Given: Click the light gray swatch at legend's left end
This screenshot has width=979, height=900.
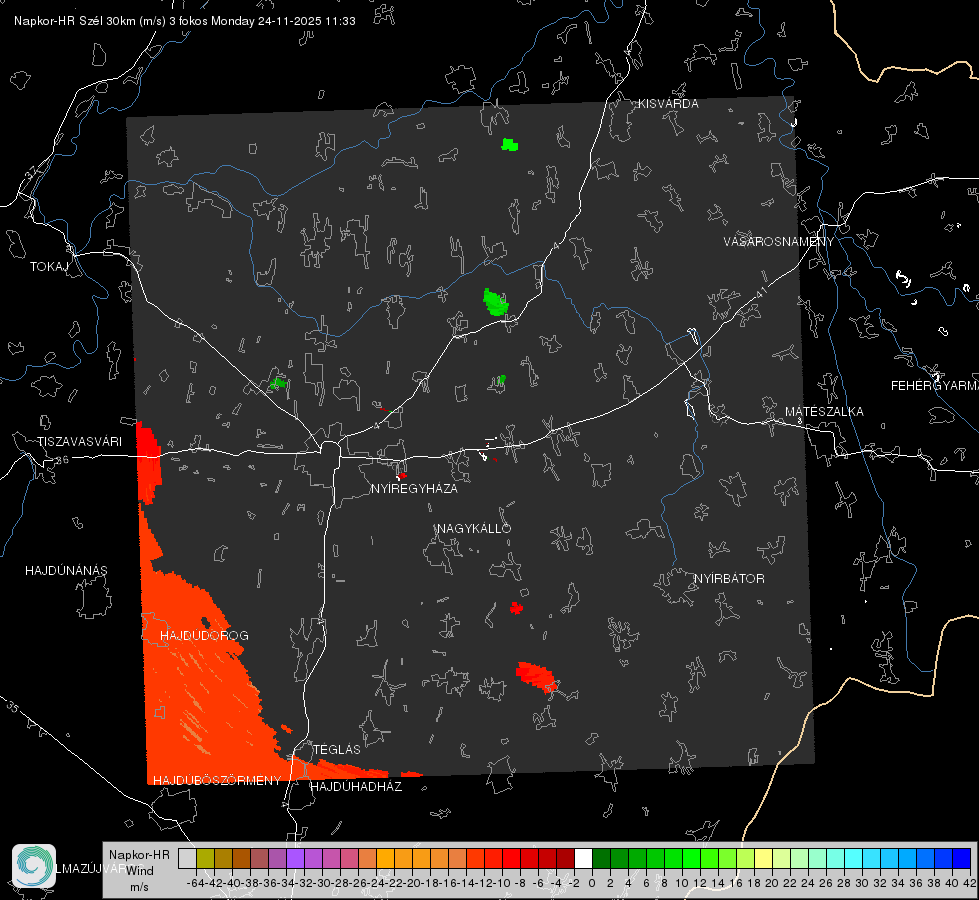Looking at the screenshot, I should click(187, 858).
